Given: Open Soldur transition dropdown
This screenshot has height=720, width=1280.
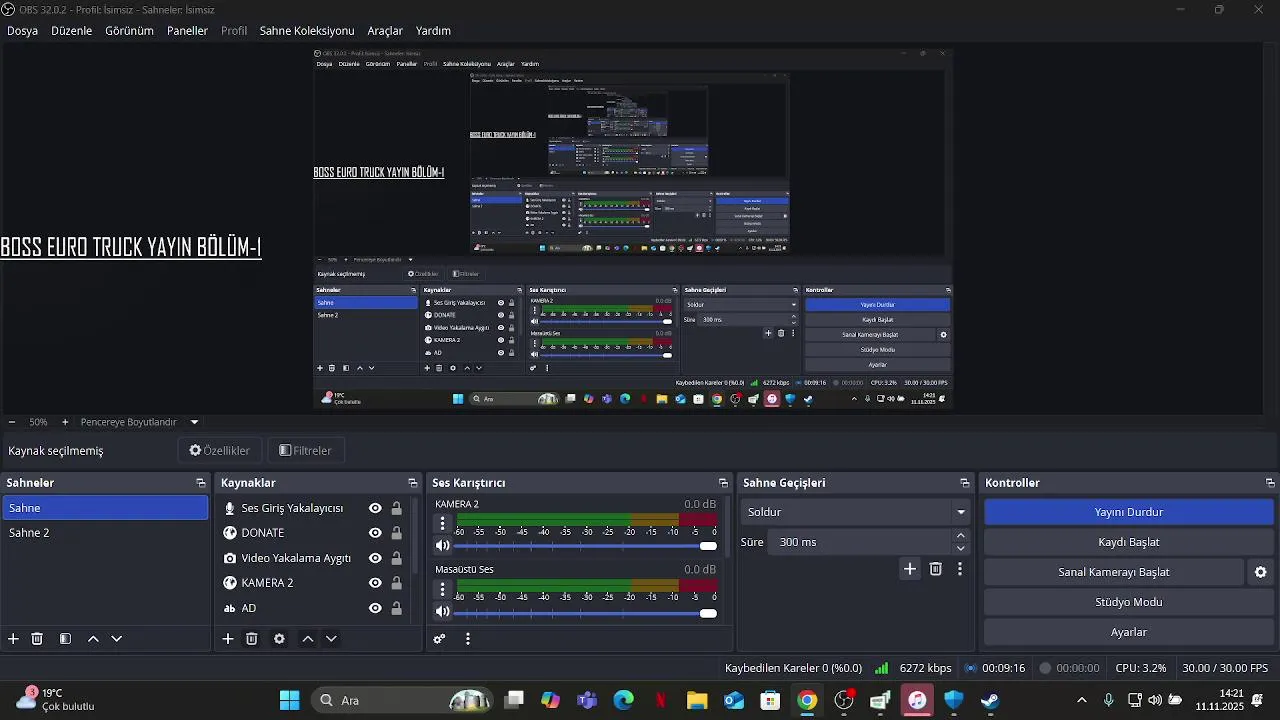Looking at the screenshot, I should 857,512.
